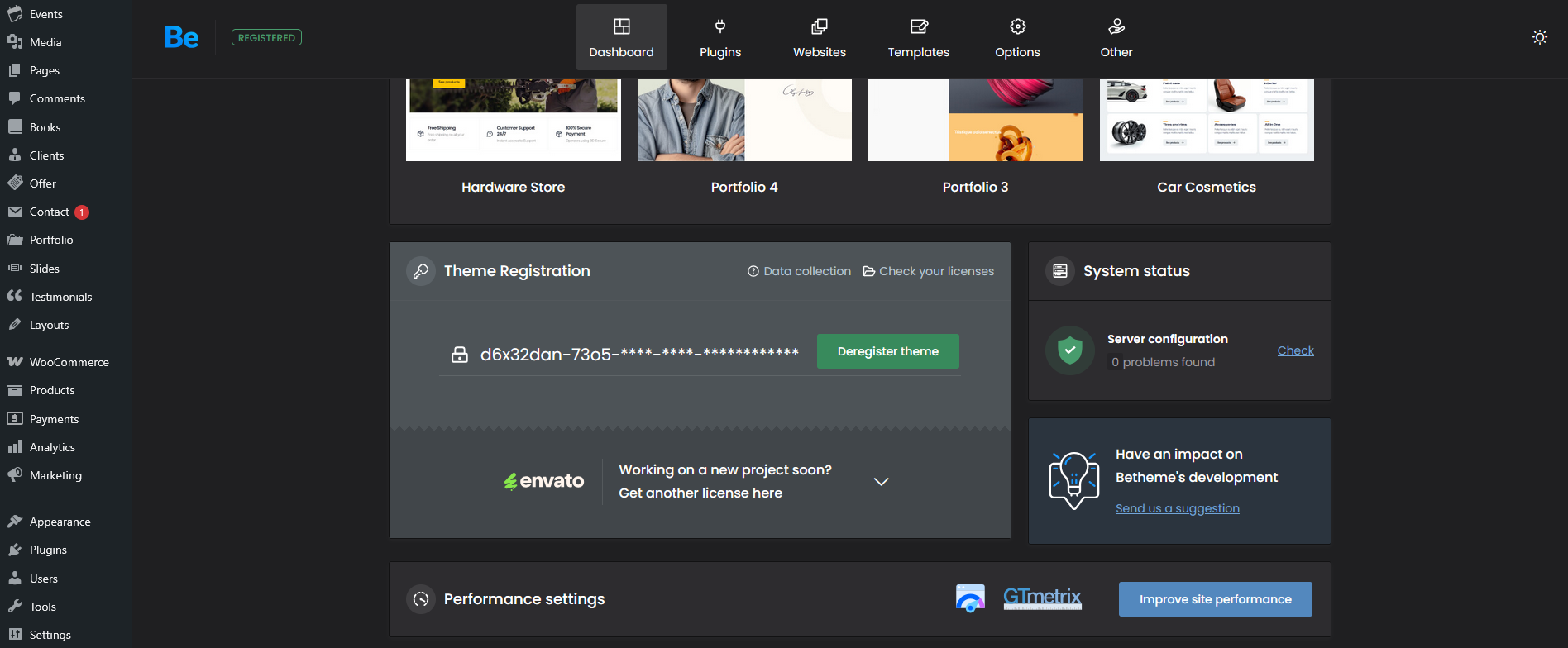The image size is (1568, 648).
Task: Click the lightbulb suggestion icon
Action: 1073,480
